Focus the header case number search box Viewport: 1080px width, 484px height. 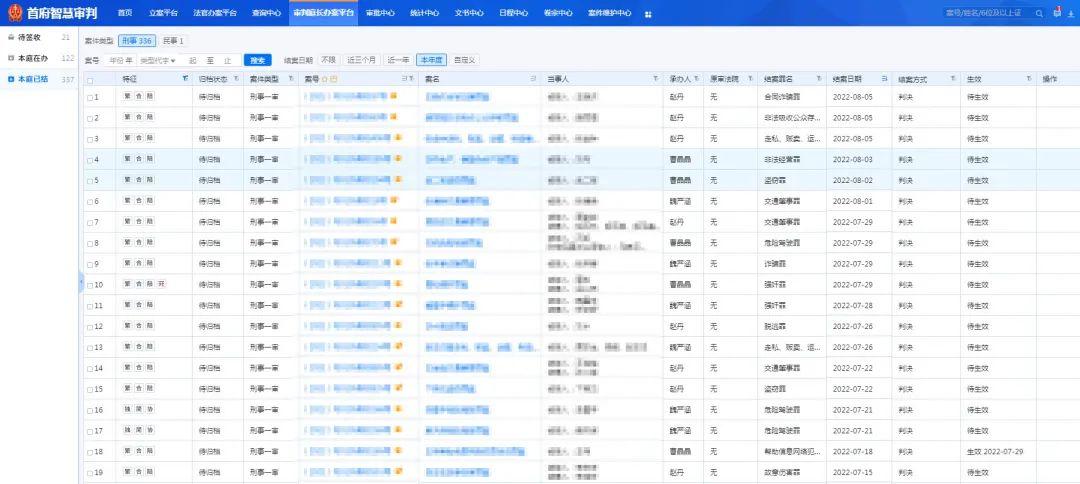988,13
